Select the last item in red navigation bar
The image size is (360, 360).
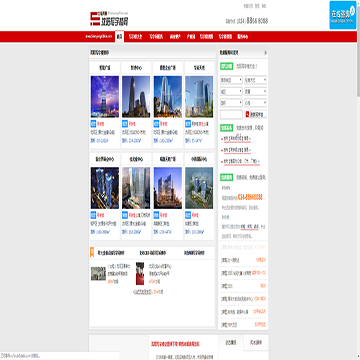pyautogui.click(x=242, y=37)
